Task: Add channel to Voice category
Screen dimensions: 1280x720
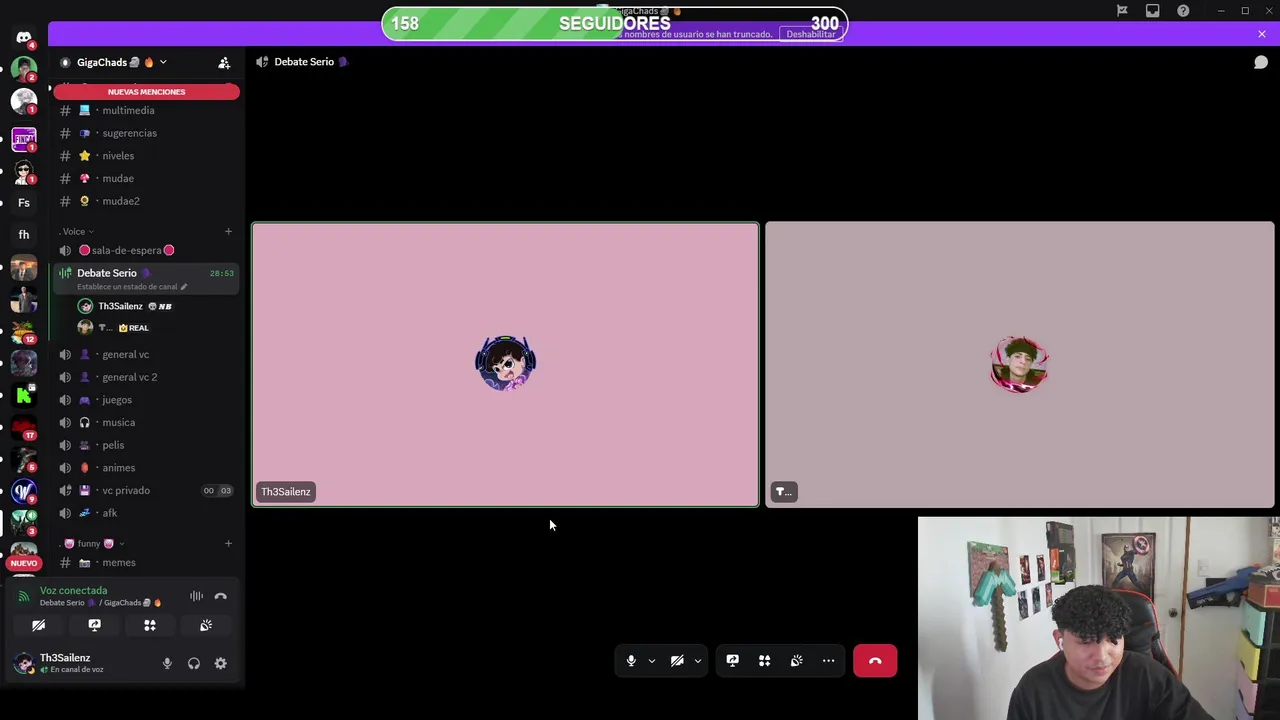Action: [228, 232]
